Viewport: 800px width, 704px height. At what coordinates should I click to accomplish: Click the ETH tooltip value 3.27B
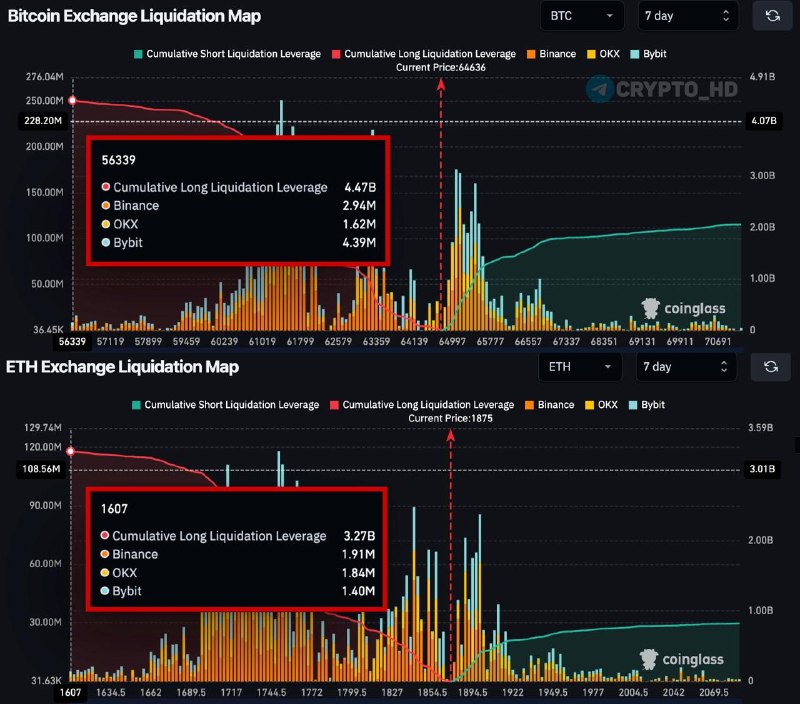[359, 536]
